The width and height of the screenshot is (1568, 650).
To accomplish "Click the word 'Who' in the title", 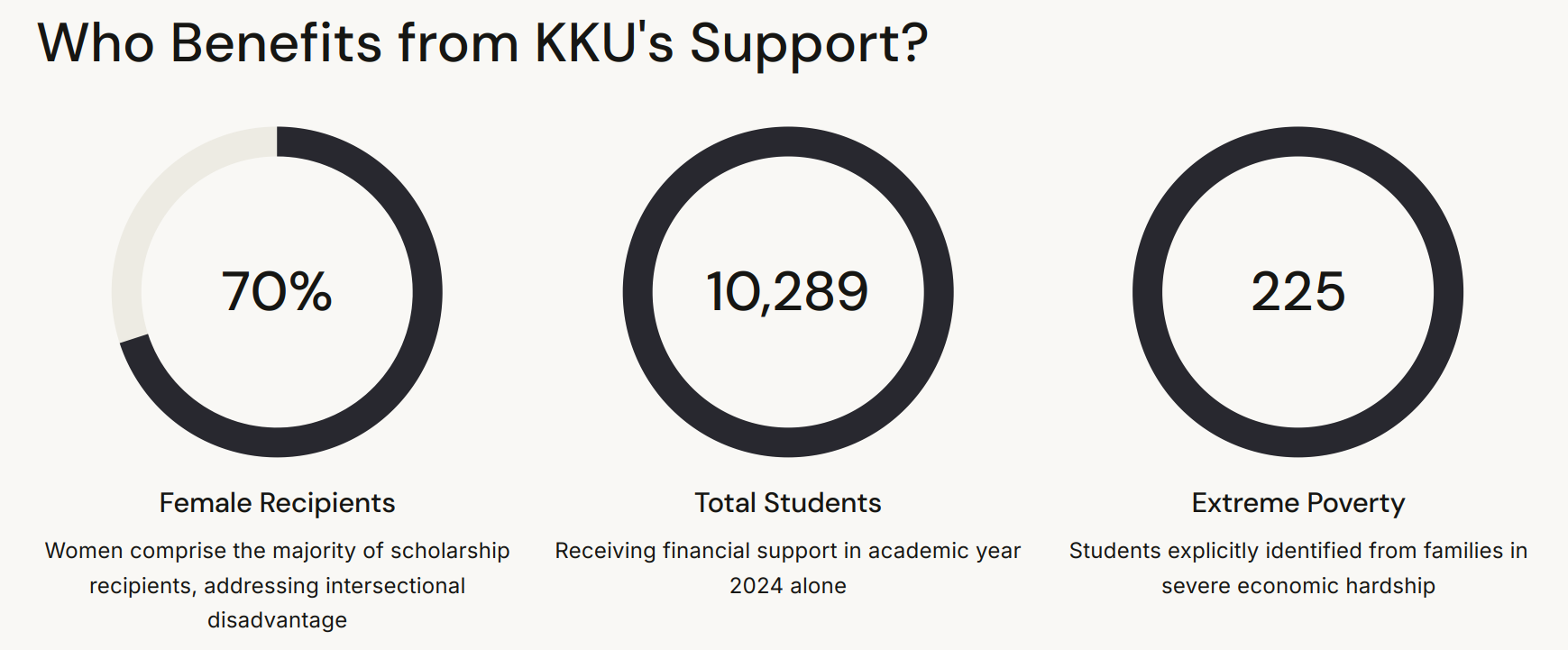I will coord(96,42).
